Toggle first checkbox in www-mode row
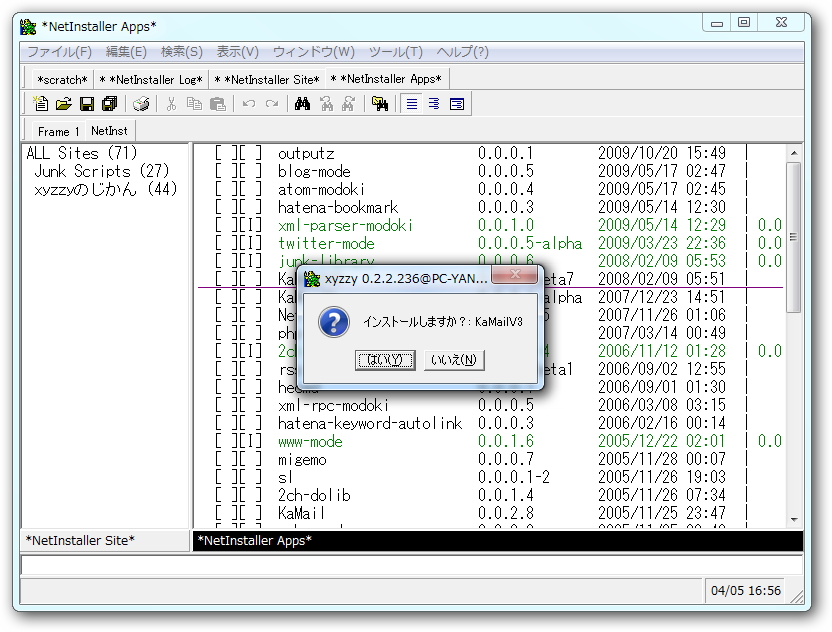This screenshot has width=832, height=632. [226, 441]
